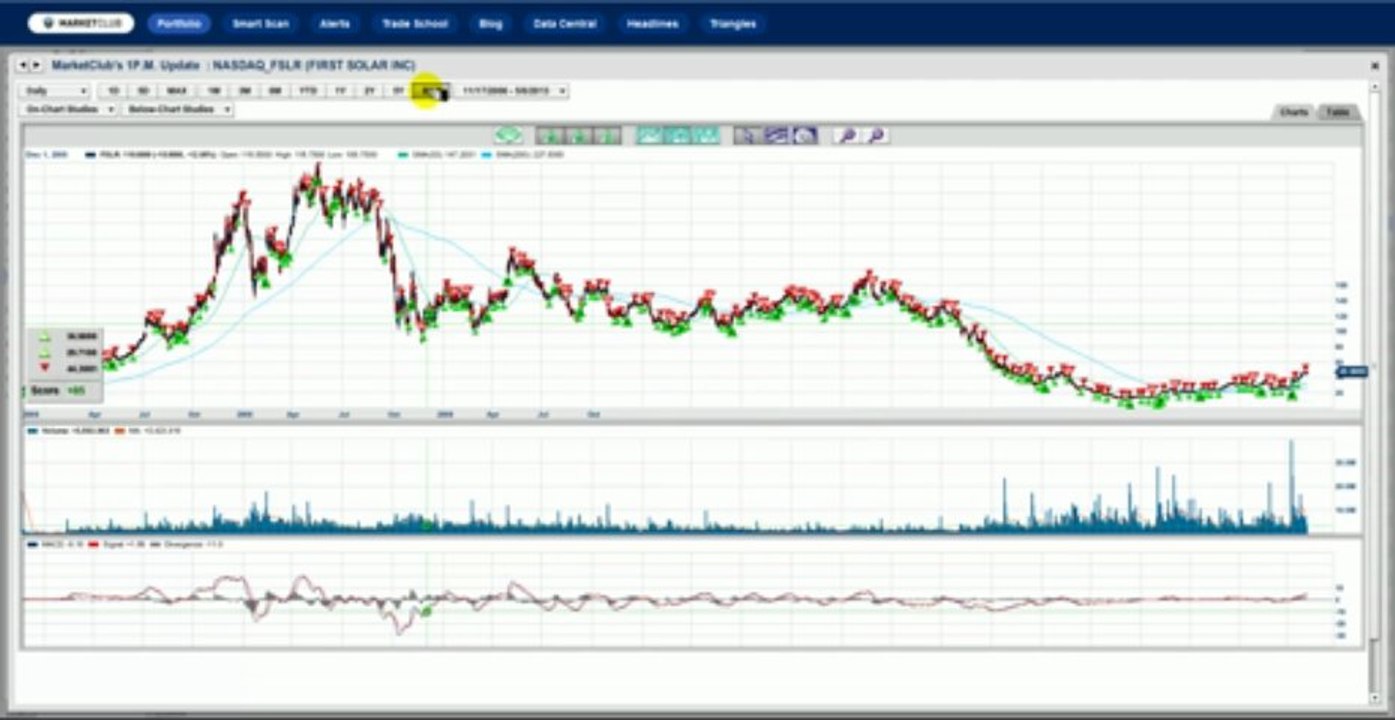The height and width of the screenshot is (720, 1395).
Task: Close the chart panel with the X
Action: [1375, 66]
